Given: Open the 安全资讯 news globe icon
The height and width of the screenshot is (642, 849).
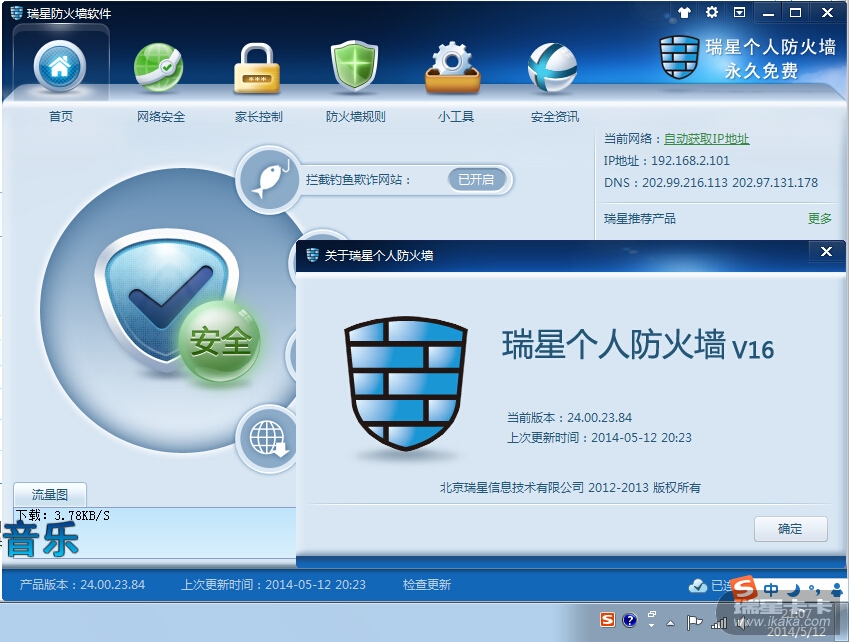Looking at the screenshot, I should point(552,68).
